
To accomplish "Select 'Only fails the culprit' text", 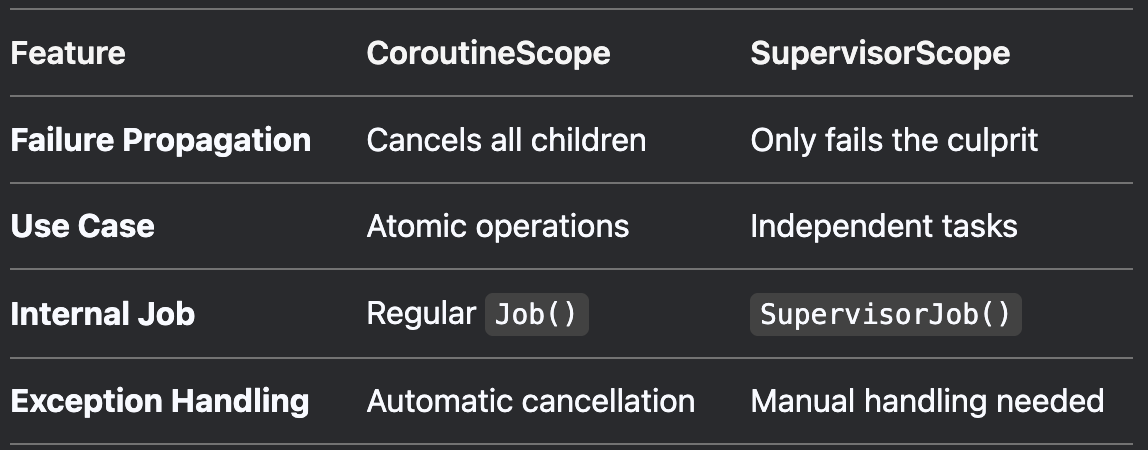I will click(x=894, y=140).
